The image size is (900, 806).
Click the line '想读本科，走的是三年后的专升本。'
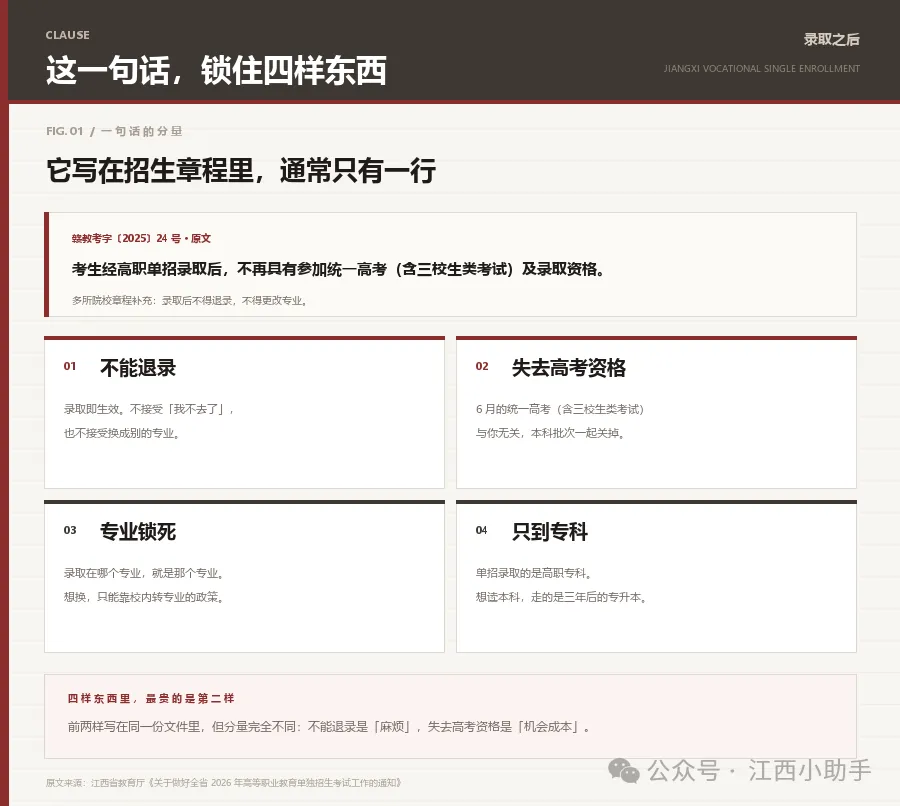(561, 598)
